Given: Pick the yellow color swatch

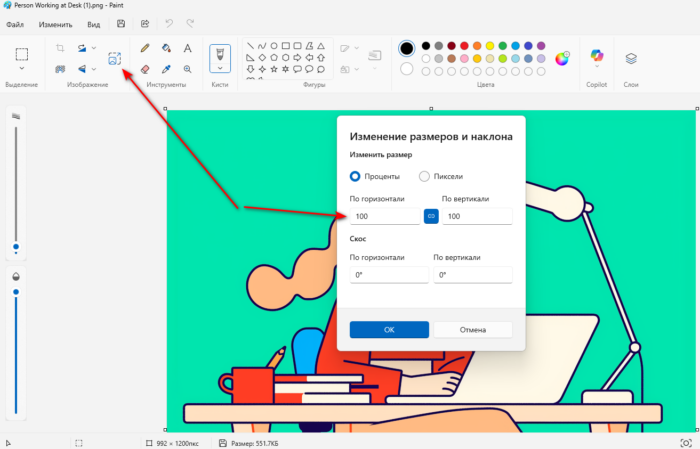Looking at the screenshot, I should pos(490,46).
